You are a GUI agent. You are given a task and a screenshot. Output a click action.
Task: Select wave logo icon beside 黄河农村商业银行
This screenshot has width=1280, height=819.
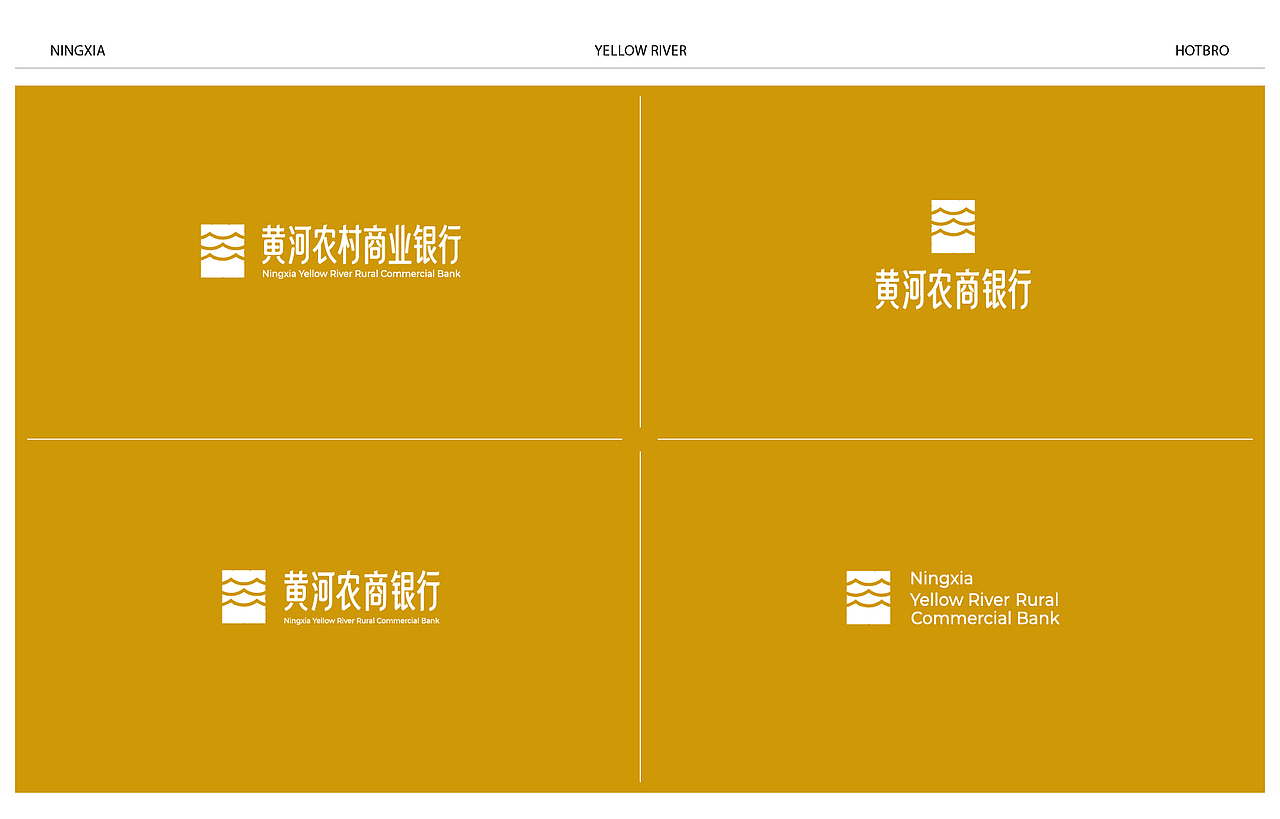[x=222, y=251]
